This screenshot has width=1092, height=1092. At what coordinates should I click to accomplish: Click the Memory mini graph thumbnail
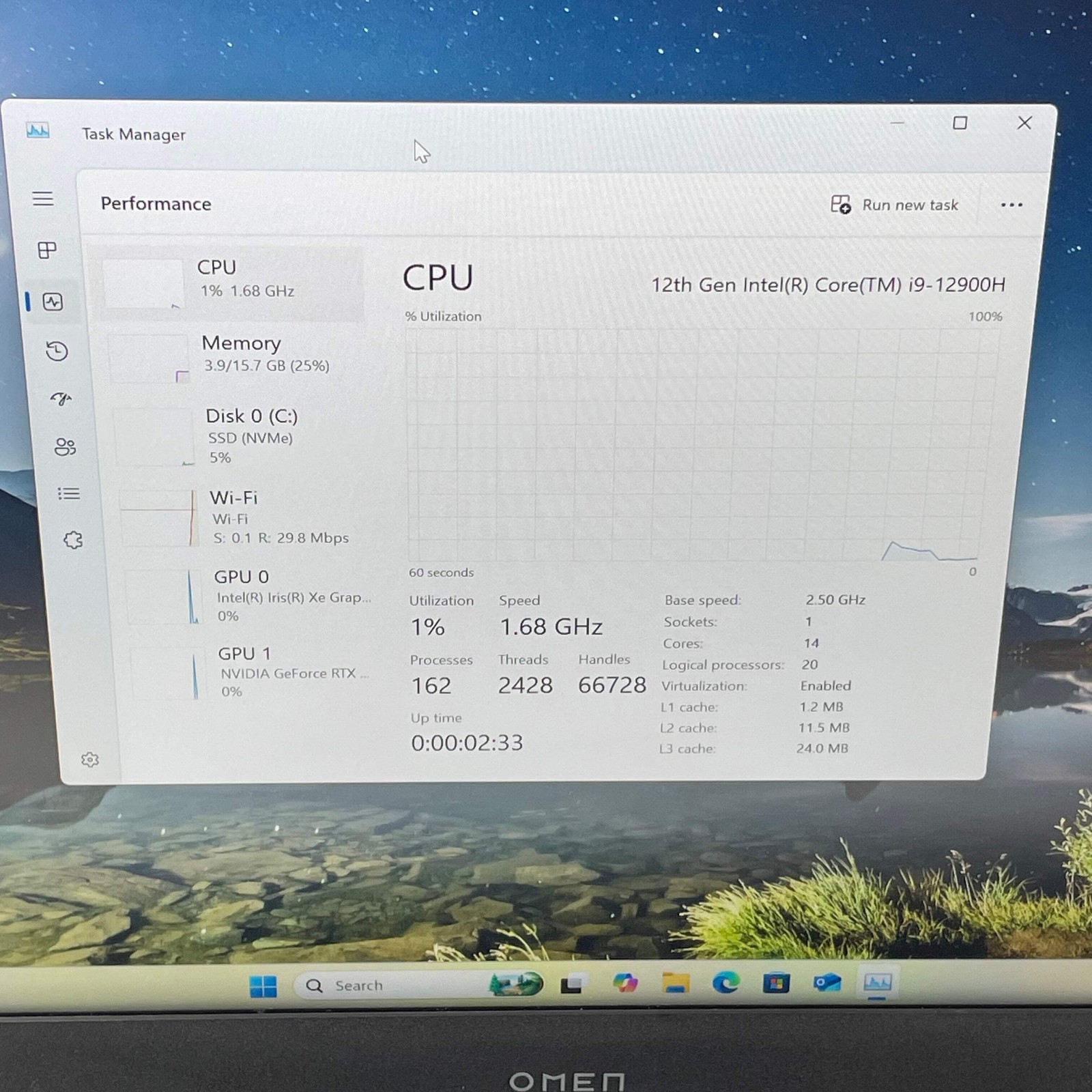click(x=149, y=358)
